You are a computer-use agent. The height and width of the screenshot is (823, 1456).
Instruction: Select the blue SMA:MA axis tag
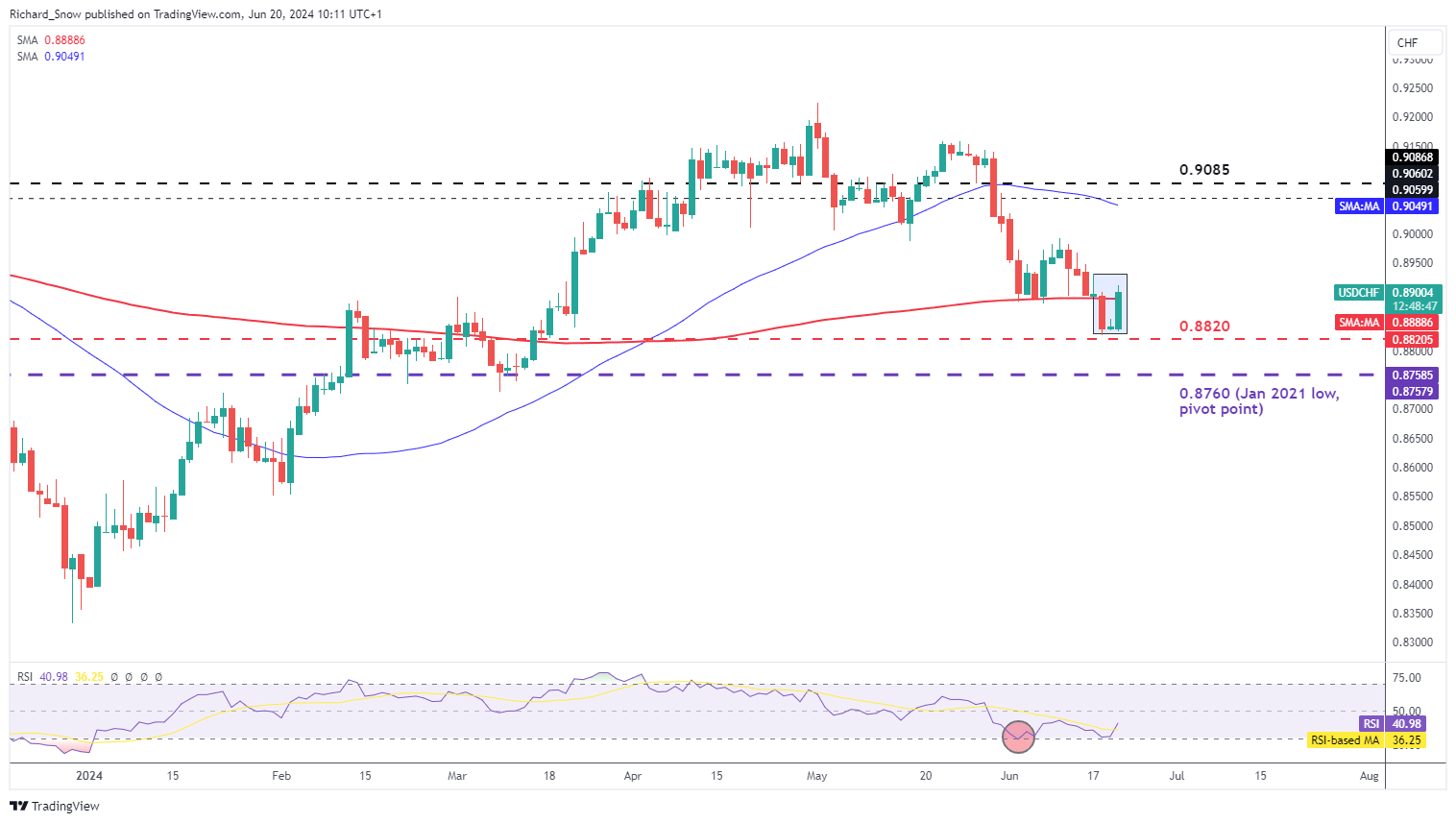pyautogui.click(x=1360, y=206)
